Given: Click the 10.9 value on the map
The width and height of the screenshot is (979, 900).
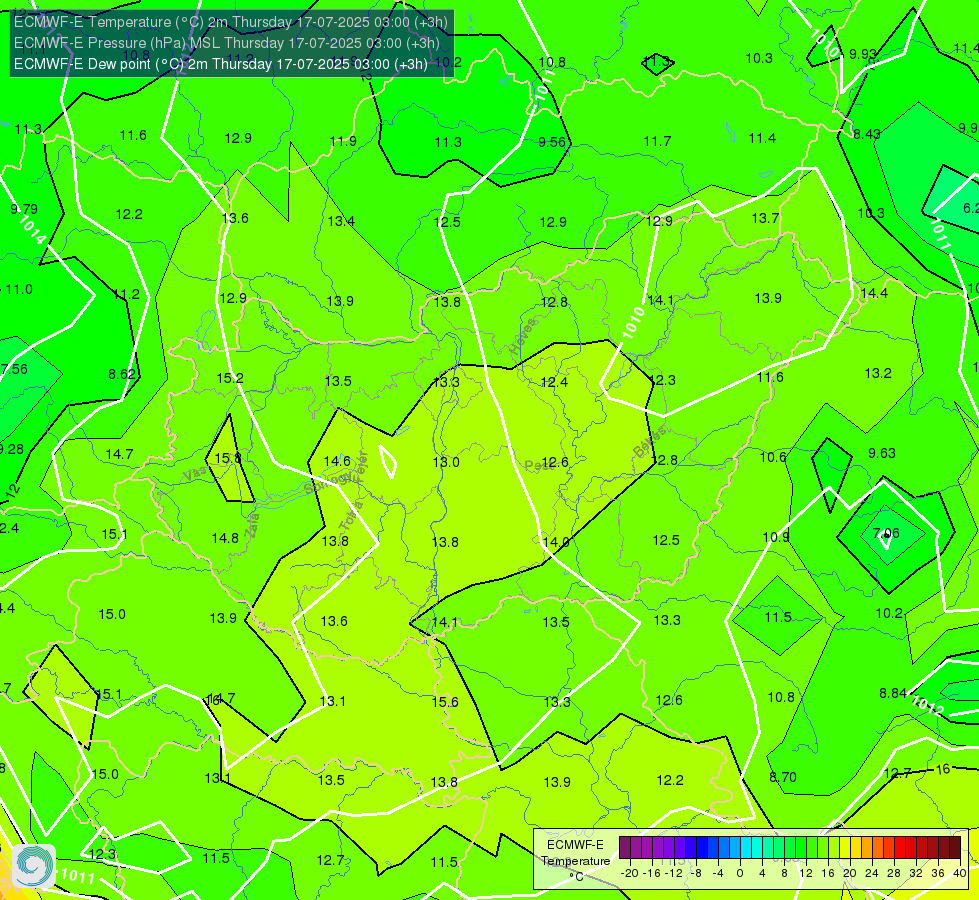Looking at the screenshot, I should (x=776, y=537).
